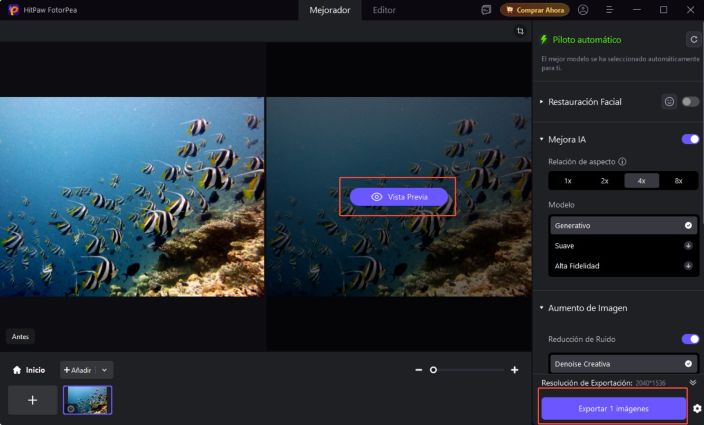This screenshot has height=425, width=704.
Task: Click Exportar 1 imágenes button
Action: coord(613,408)
